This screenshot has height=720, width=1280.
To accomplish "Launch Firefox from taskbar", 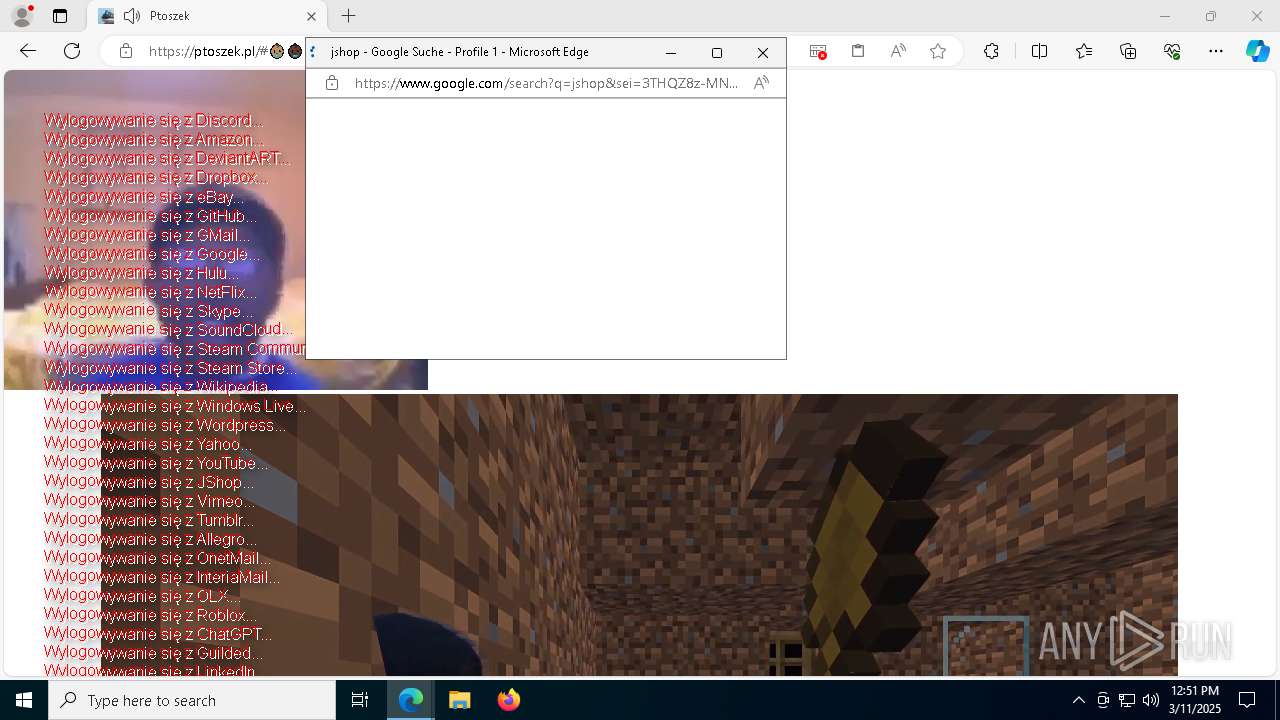I will click(x=508, y=700).
